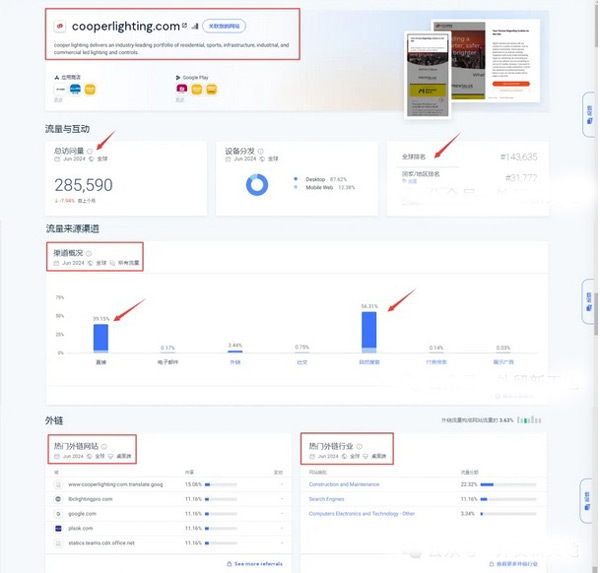Click the info icon beside 热门外链网站

(103, 446)
